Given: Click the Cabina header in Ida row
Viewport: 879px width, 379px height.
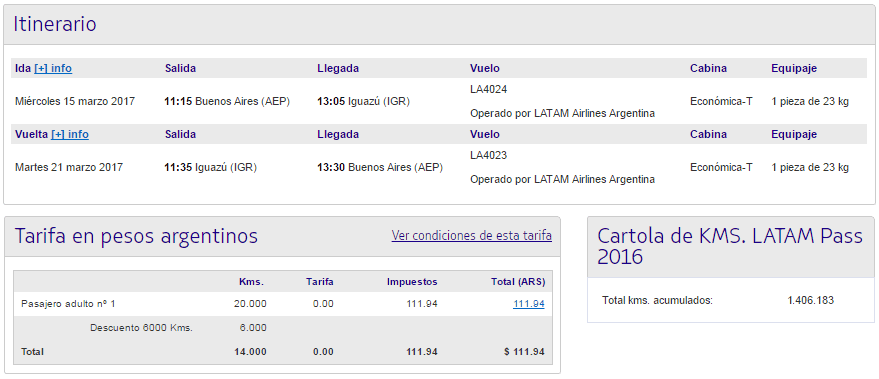Looking at the screenshot, I should click(x=708, y=68).
